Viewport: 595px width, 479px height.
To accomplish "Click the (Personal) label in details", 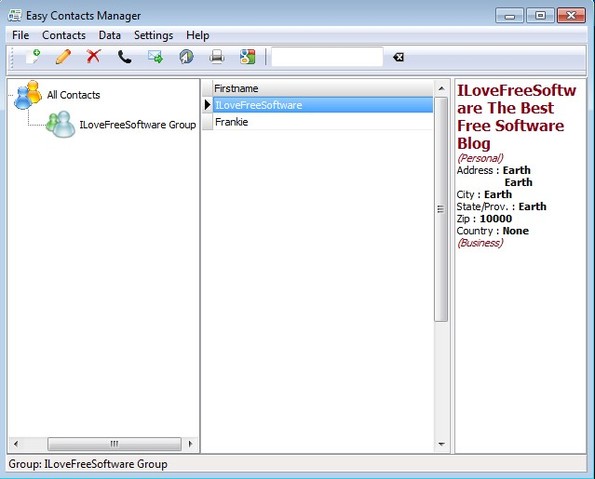I will [x=480, y=158].
